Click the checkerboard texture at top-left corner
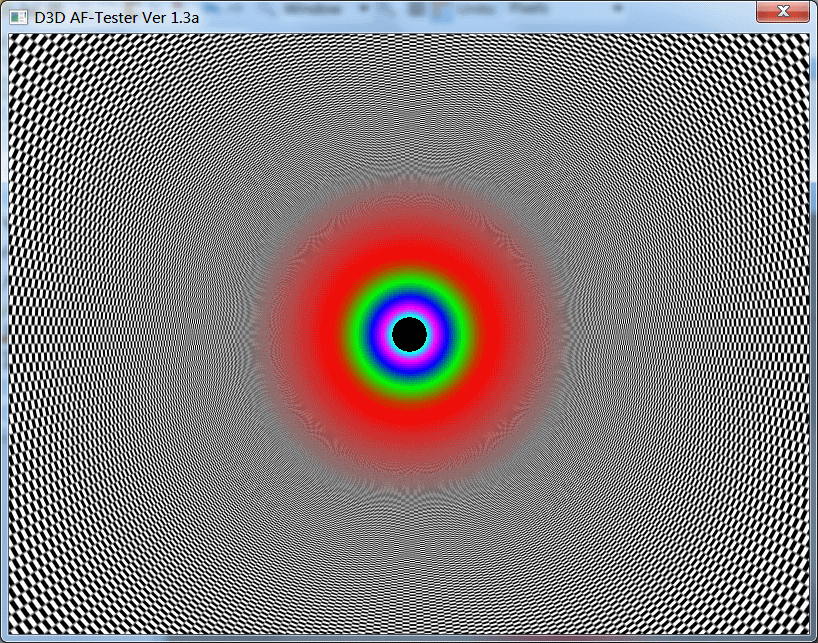The image size is (818, 643). coord(30,55)
